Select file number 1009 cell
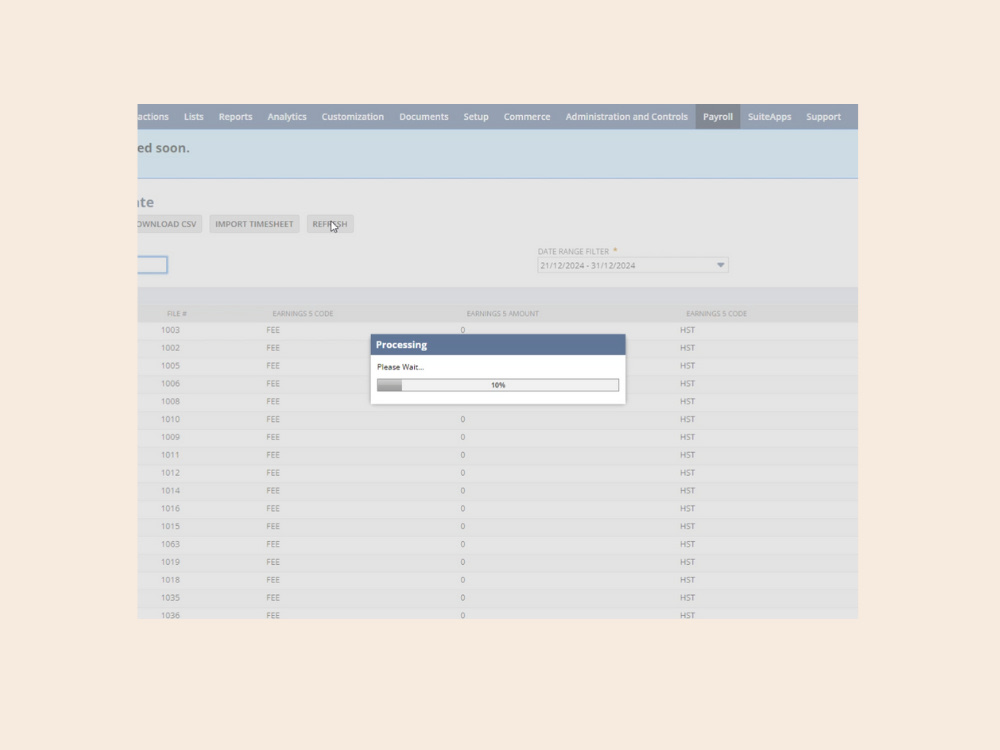 (x=170, y=437)
